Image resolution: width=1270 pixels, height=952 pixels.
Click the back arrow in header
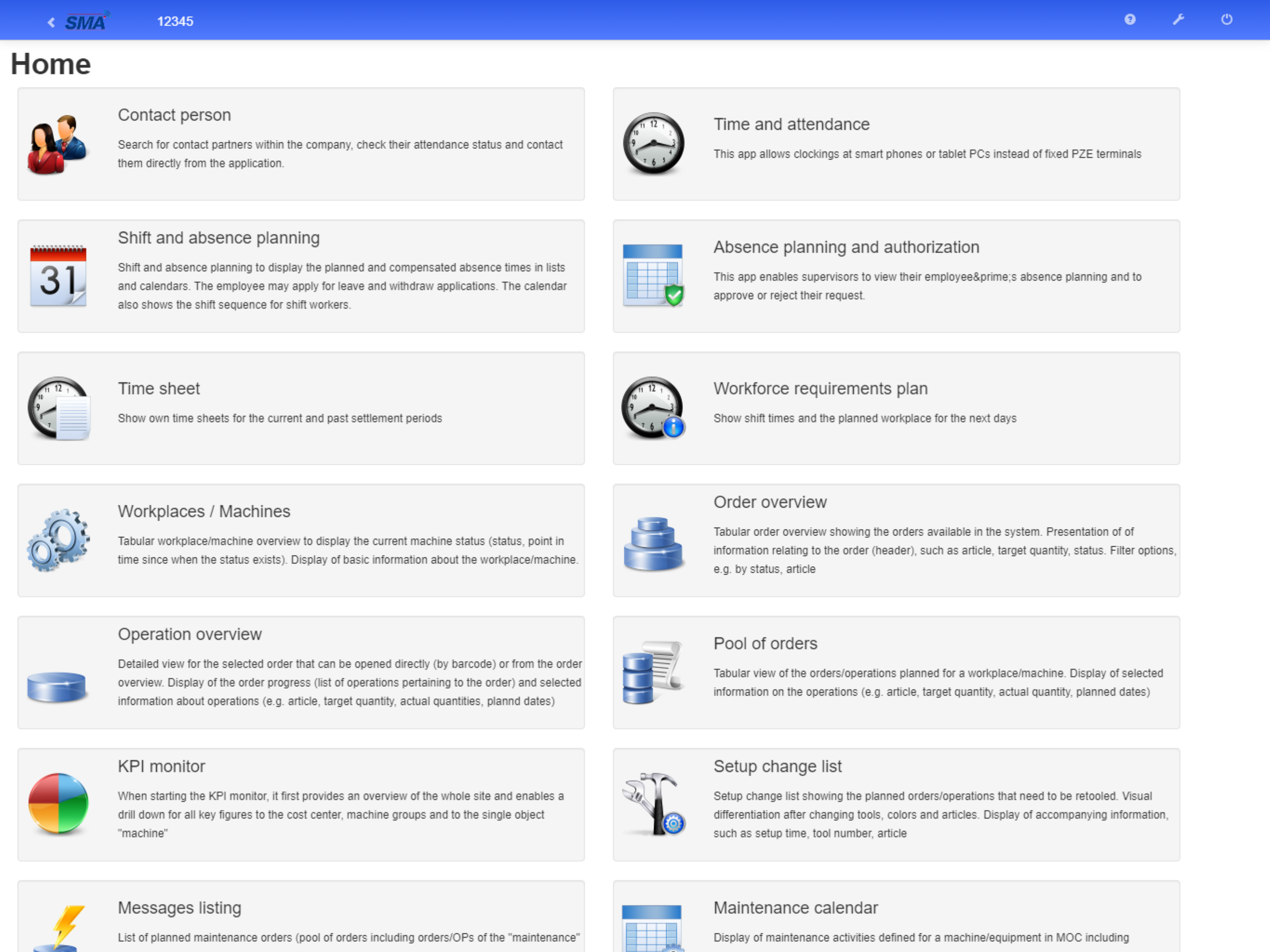51,22
